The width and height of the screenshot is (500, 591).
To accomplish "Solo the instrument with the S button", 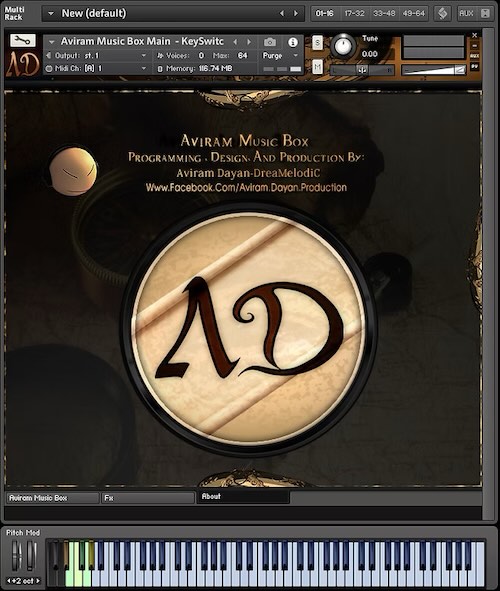I will [318, 43].
